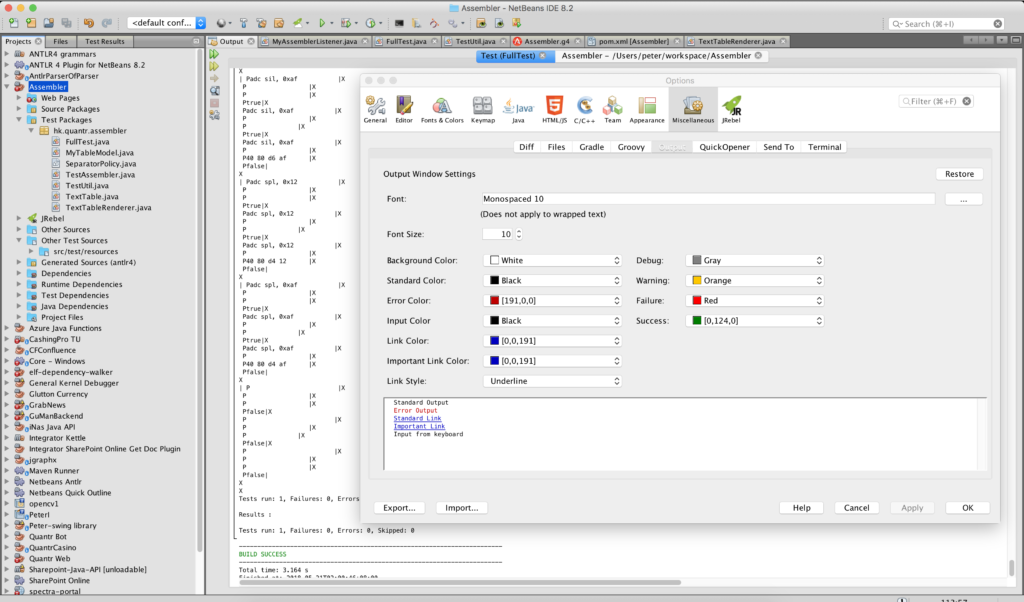The height and width of the screenshot is (602, 1024).
Task: Switch to the Diff tab
Action: (x=526, y=147)
